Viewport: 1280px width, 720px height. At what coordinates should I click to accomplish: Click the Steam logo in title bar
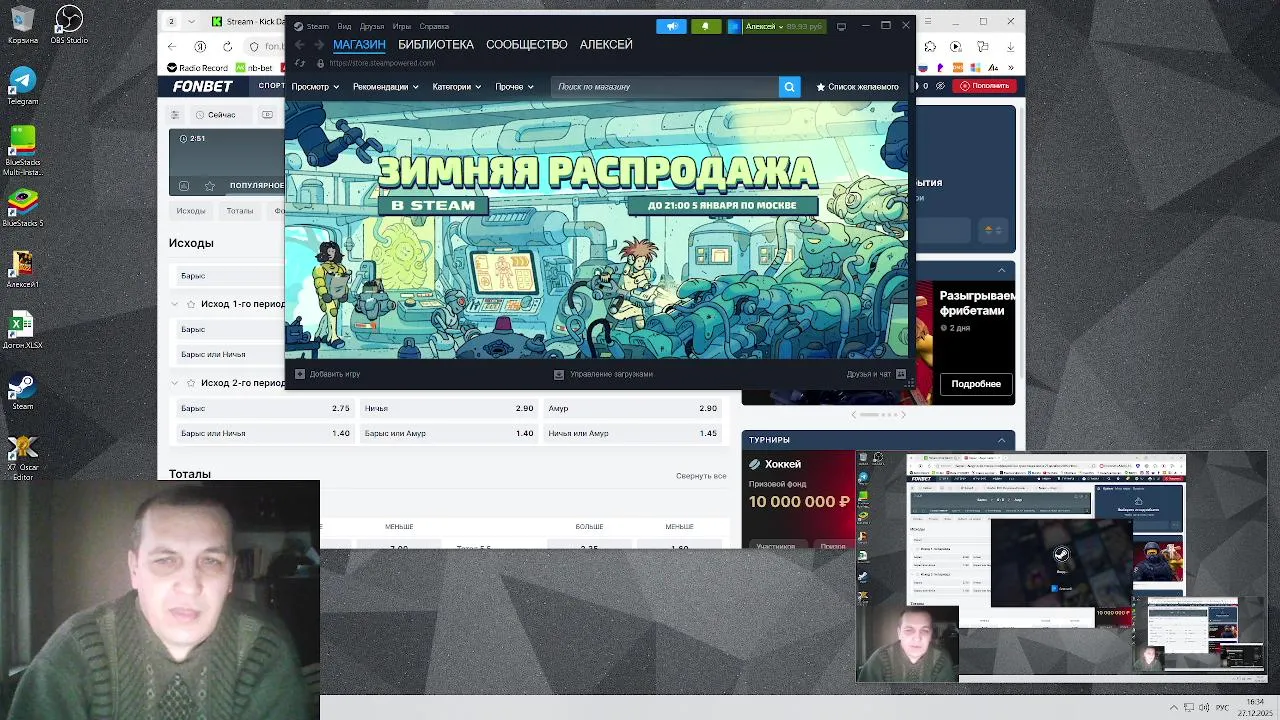click(298, 26)
